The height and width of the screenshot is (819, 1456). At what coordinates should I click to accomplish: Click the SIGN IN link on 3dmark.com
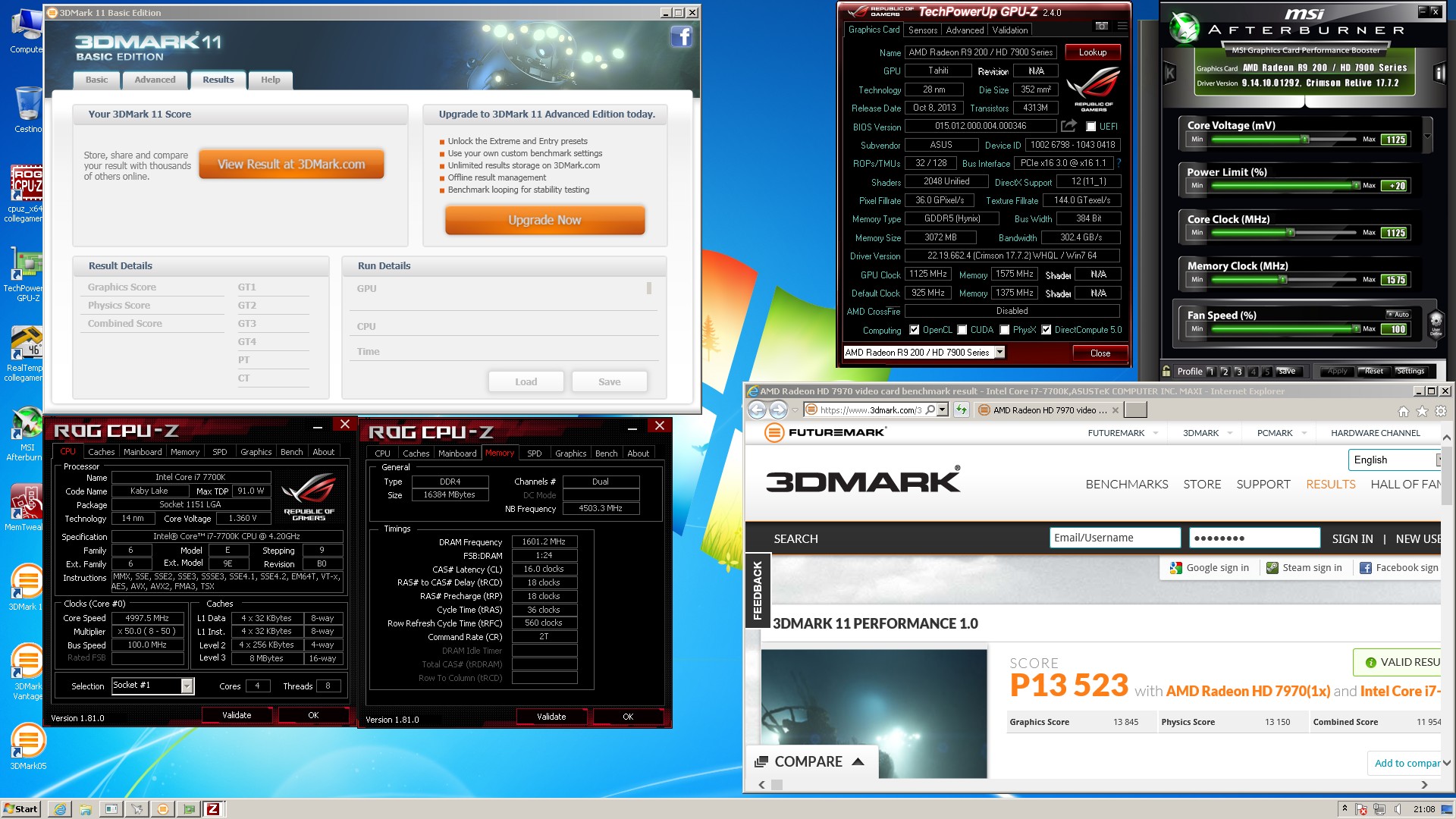(x=1352, y=538)
